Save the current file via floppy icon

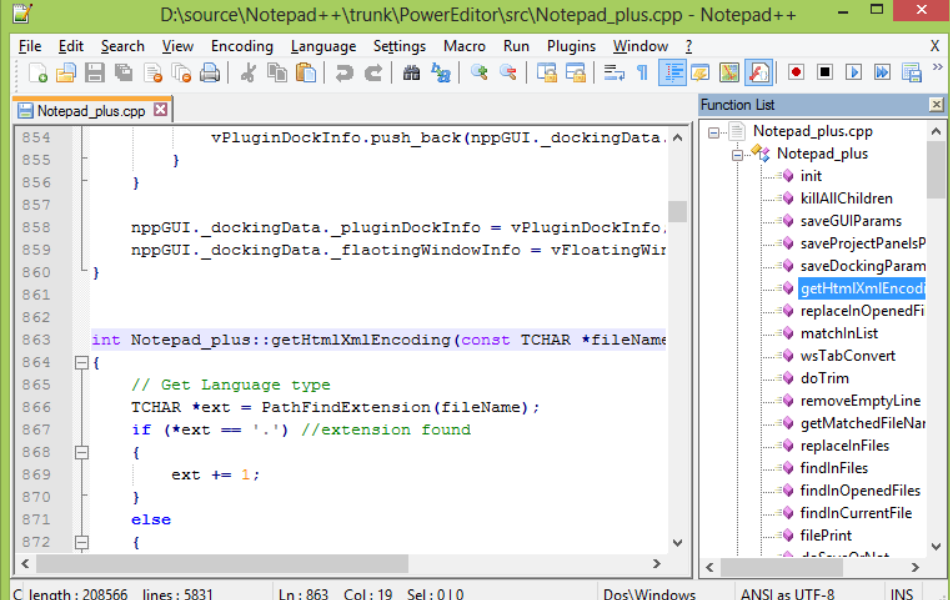[95, 73]
